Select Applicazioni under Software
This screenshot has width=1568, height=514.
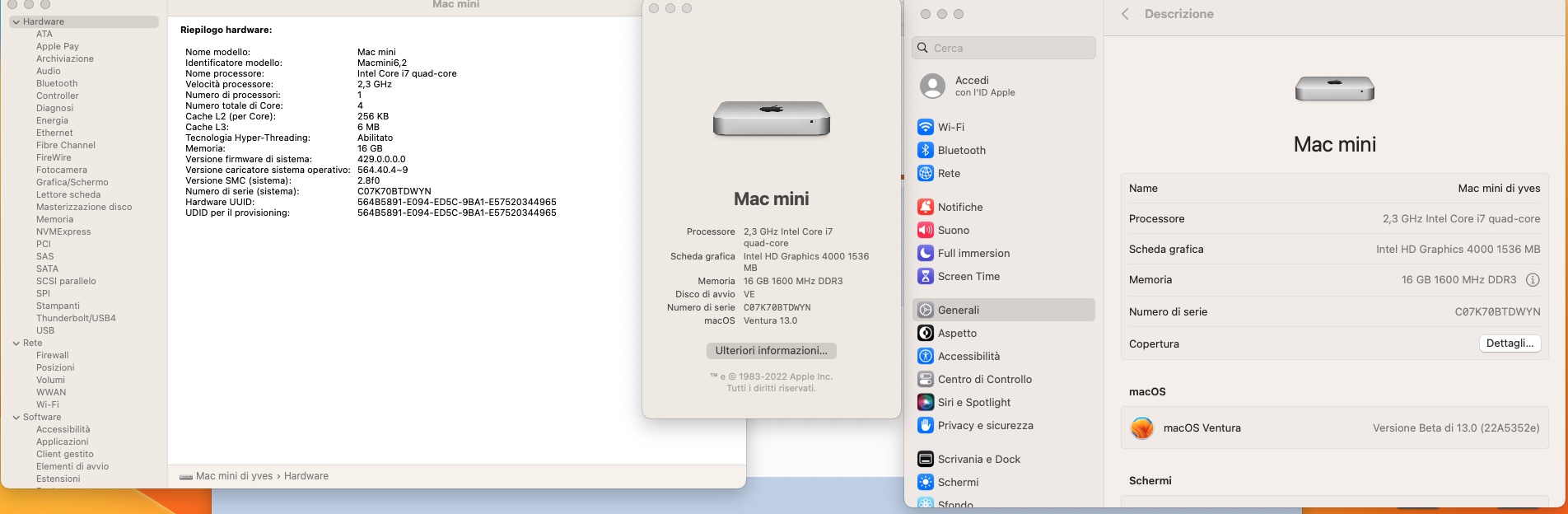pos(63,442)
